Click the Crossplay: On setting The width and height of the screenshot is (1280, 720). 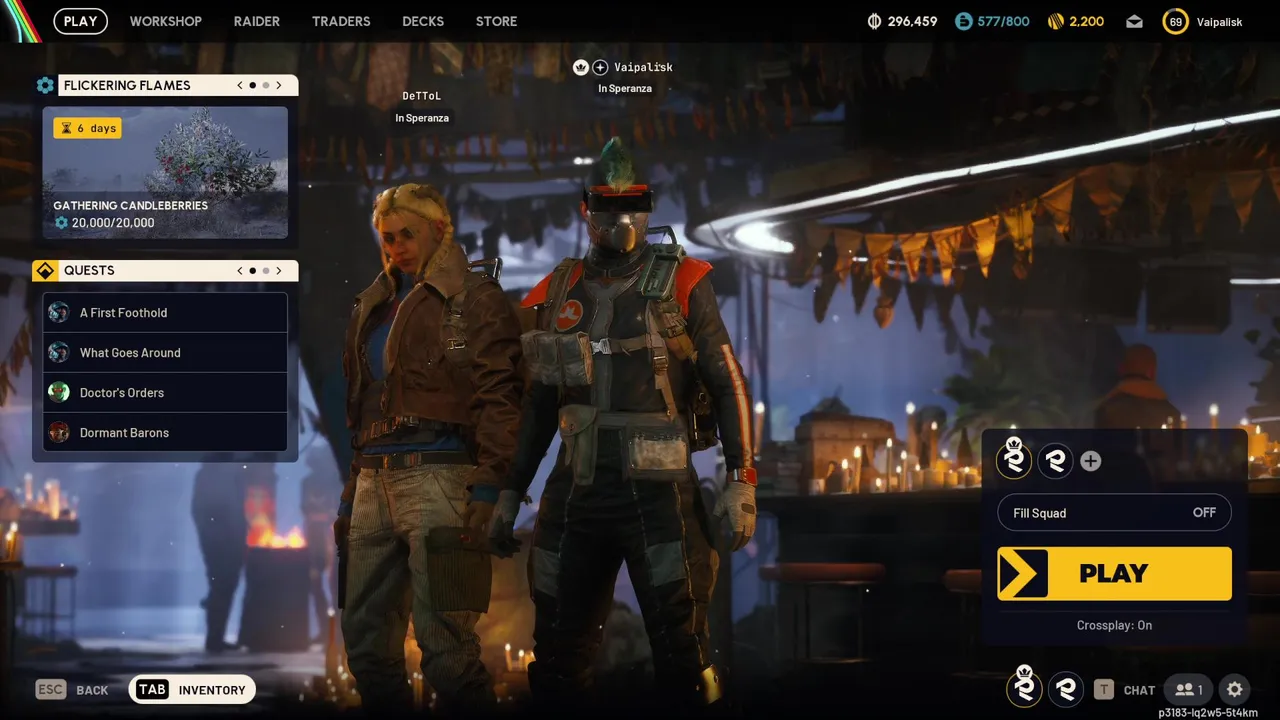pyautogui.click(x=1114, y=625)
